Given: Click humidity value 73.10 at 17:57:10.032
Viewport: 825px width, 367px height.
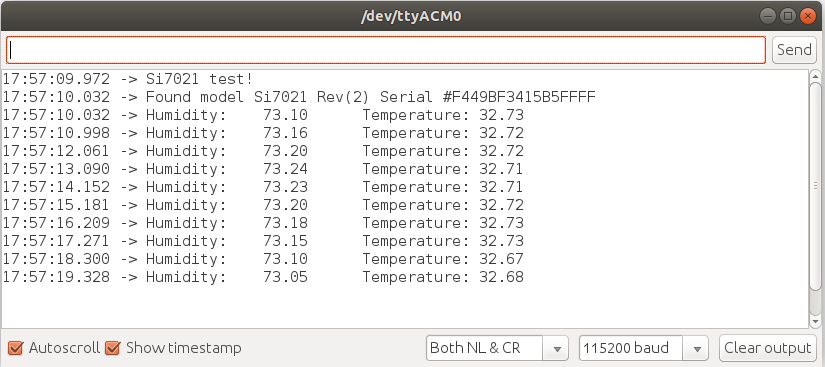Looking at the screenshot, I should click(285, 115).
